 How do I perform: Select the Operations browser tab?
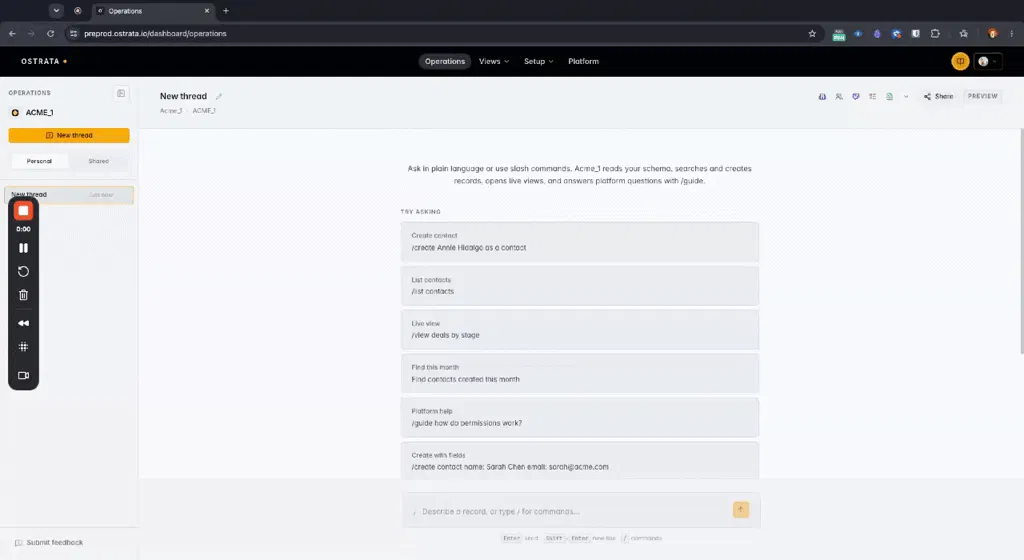click(x=153, y=11)
